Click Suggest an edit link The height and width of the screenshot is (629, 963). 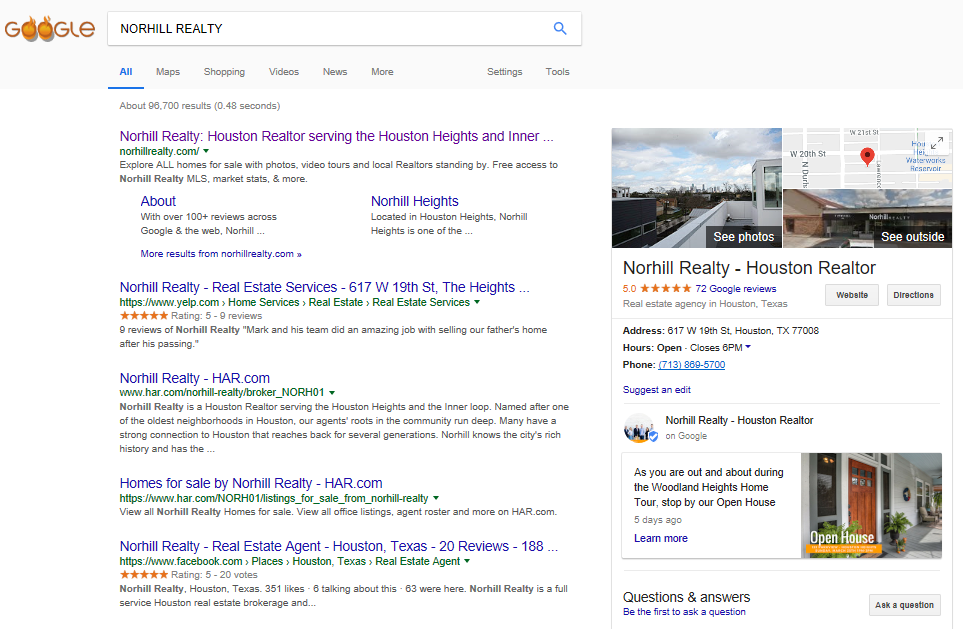click(x=657, y=389)
